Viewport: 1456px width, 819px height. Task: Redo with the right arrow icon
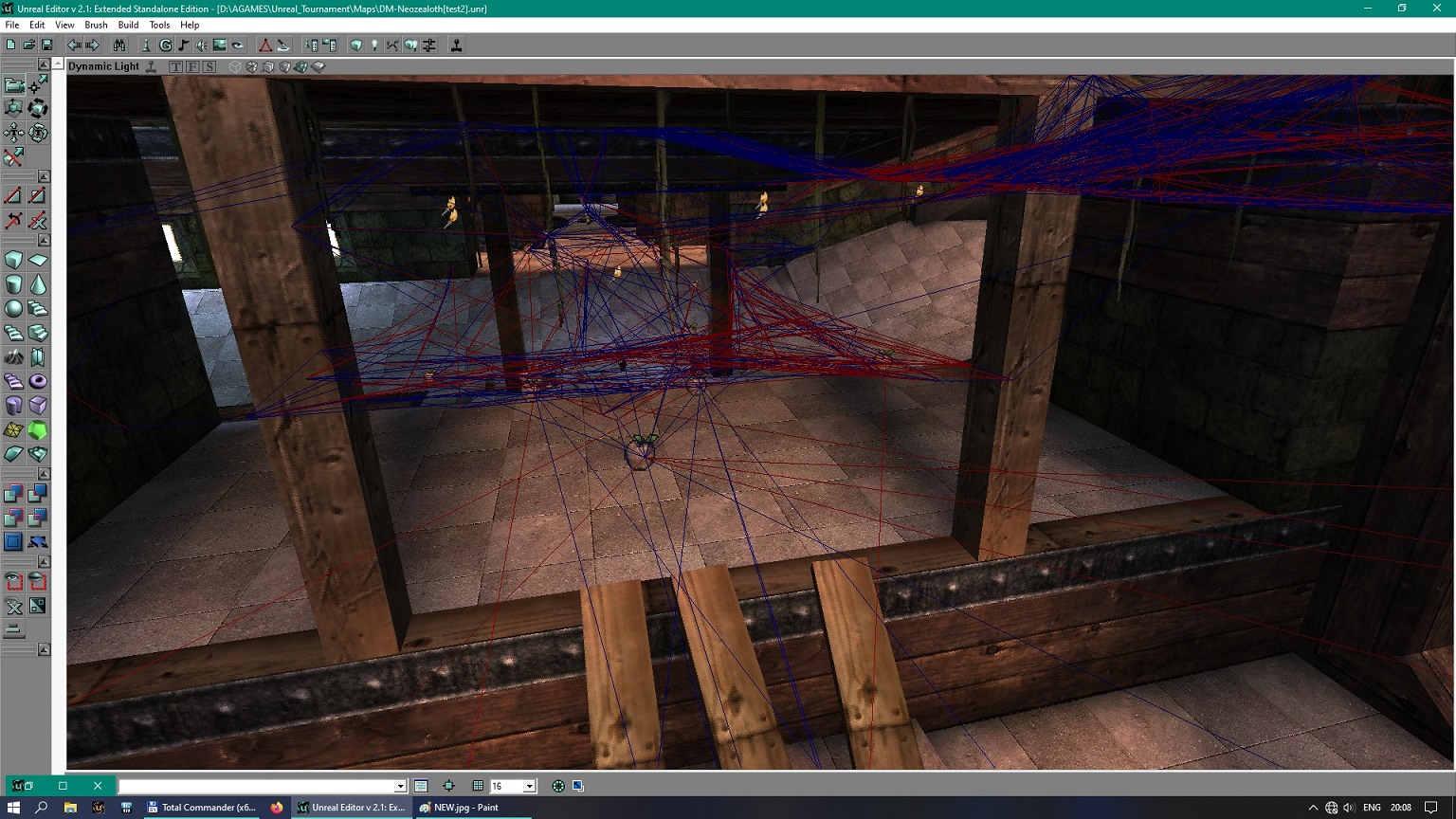(x=92, y=45)
